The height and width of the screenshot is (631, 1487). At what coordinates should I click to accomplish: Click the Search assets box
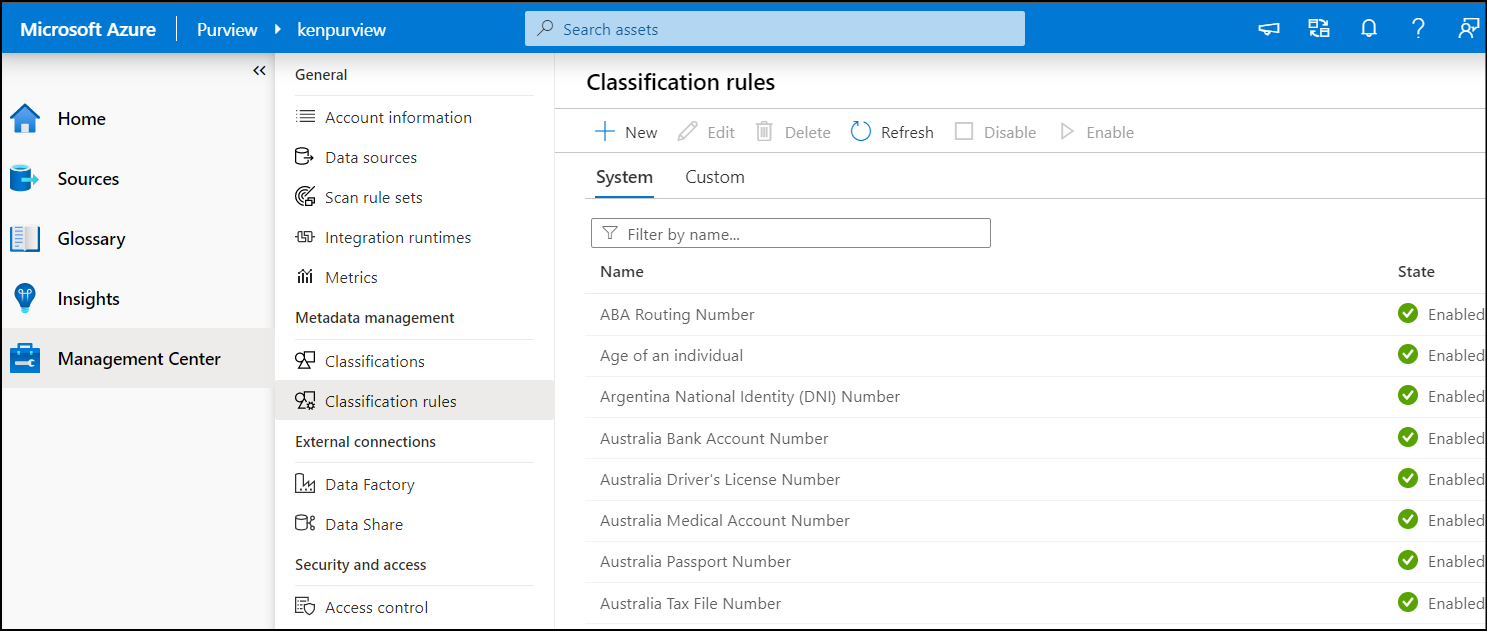pyautogui.click(x=775, y=29)
